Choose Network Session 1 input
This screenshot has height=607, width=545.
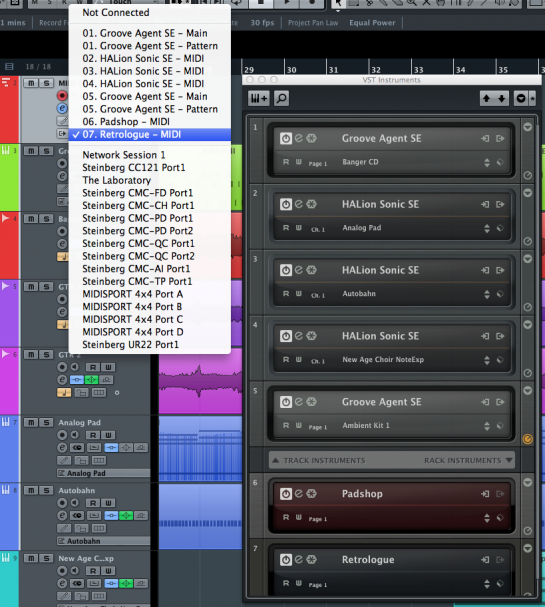pos(150,155)
